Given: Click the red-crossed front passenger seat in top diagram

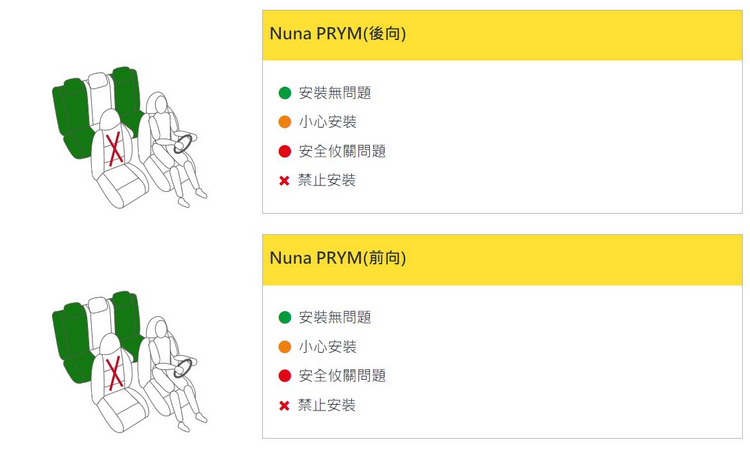Looking at the screenshot, I should click(x=117, y=152).
